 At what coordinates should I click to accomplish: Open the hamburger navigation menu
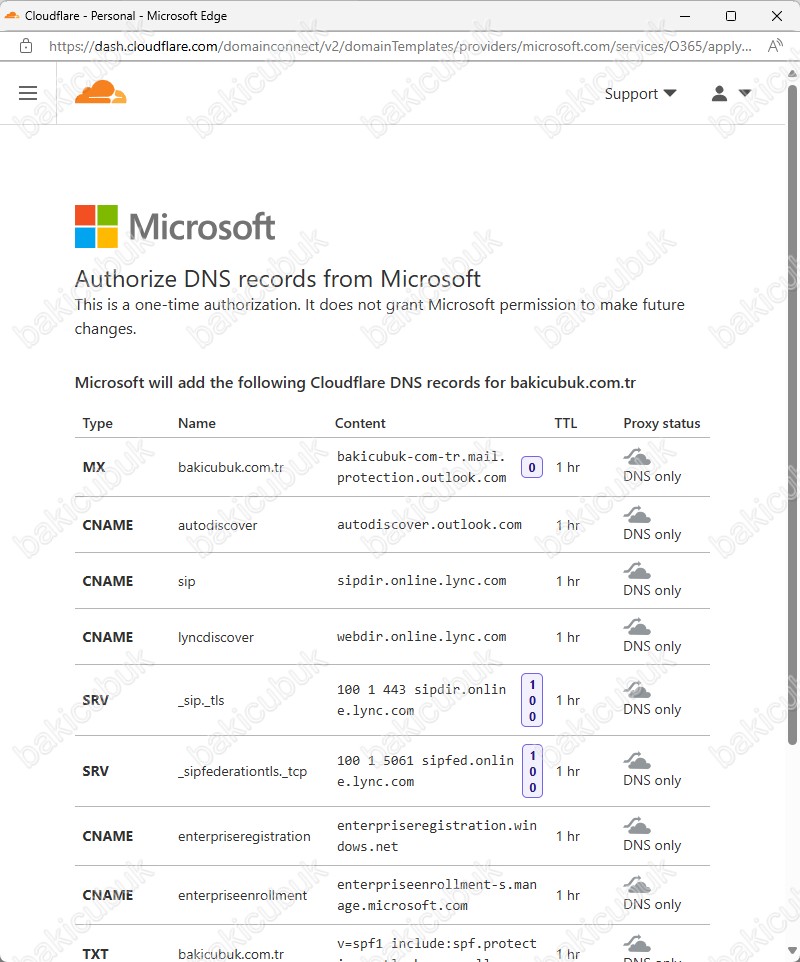click(x=28, y=93)
